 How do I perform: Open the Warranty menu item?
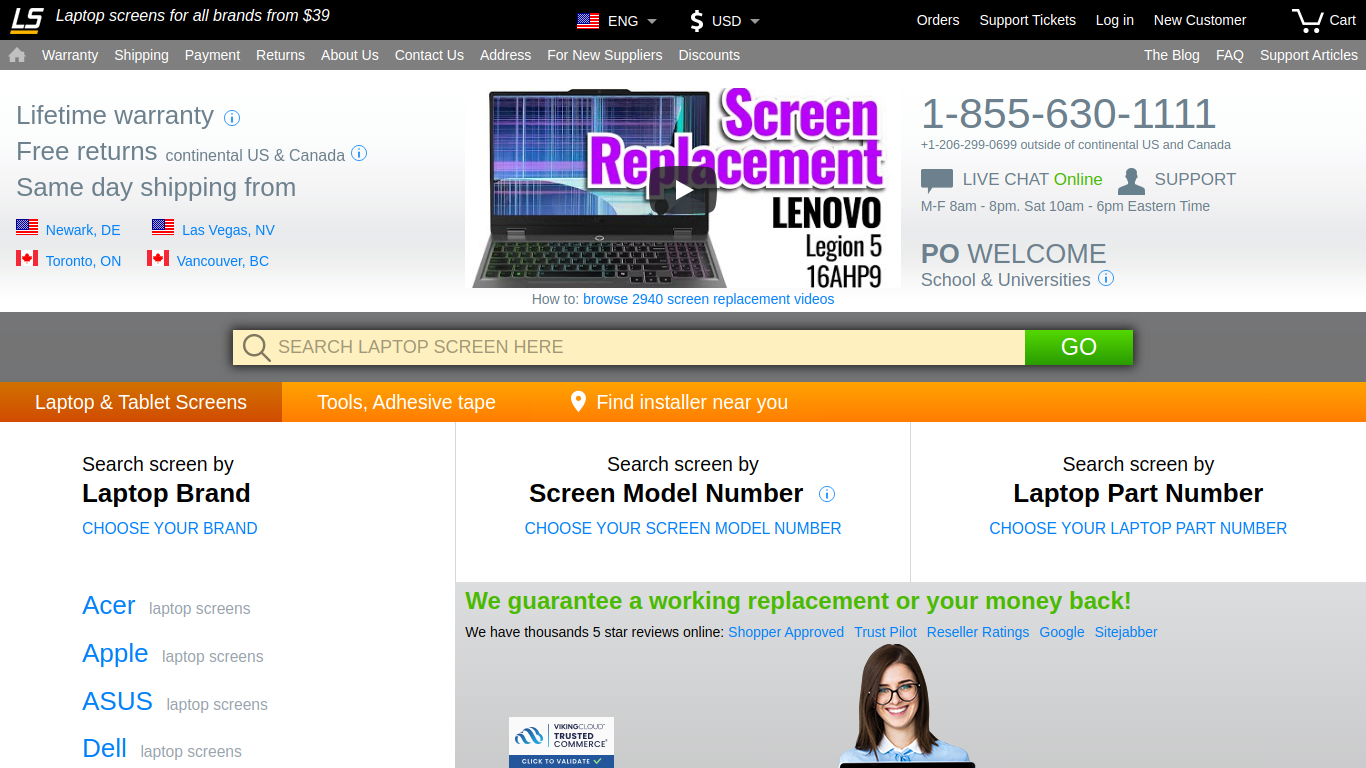point(70,55)
